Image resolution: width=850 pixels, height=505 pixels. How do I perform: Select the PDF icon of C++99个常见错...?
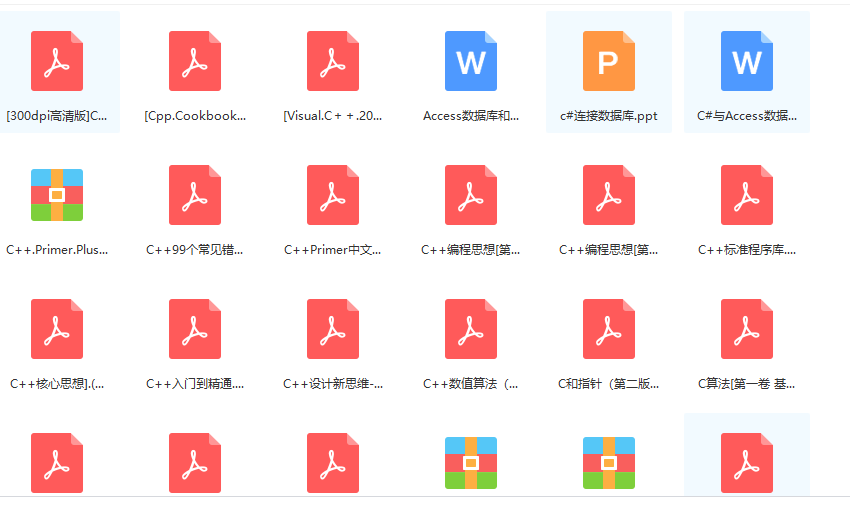click(x=195, y=195)
